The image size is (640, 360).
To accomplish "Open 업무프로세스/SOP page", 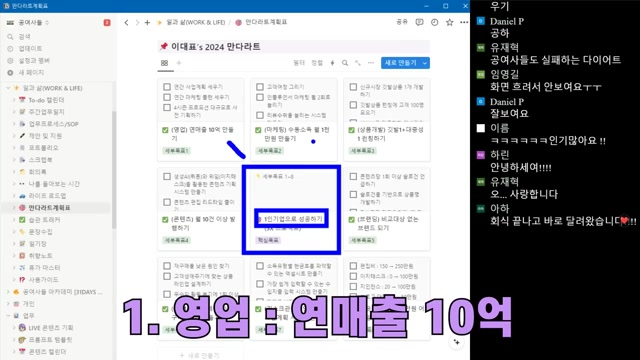I will (x=53, y=124).
